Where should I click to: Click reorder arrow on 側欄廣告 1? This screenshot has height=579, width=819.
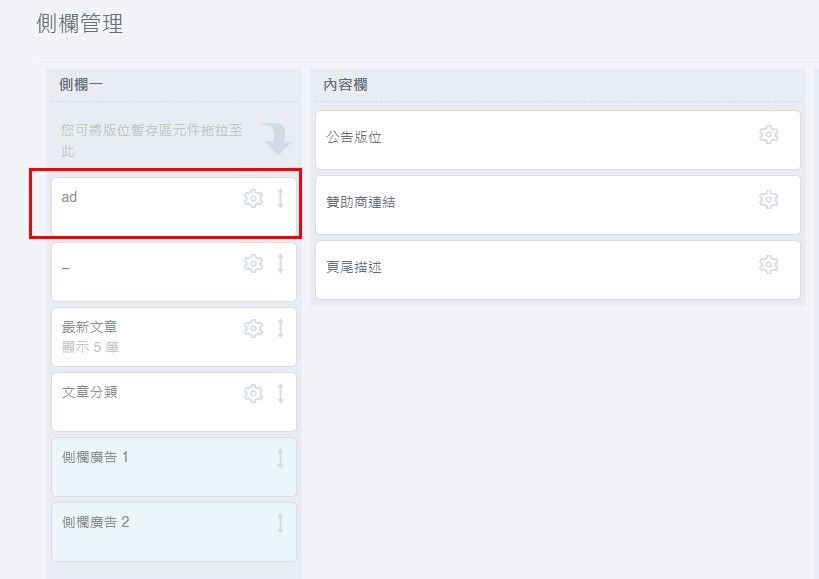pyautogui.click(x=280, y=458)
